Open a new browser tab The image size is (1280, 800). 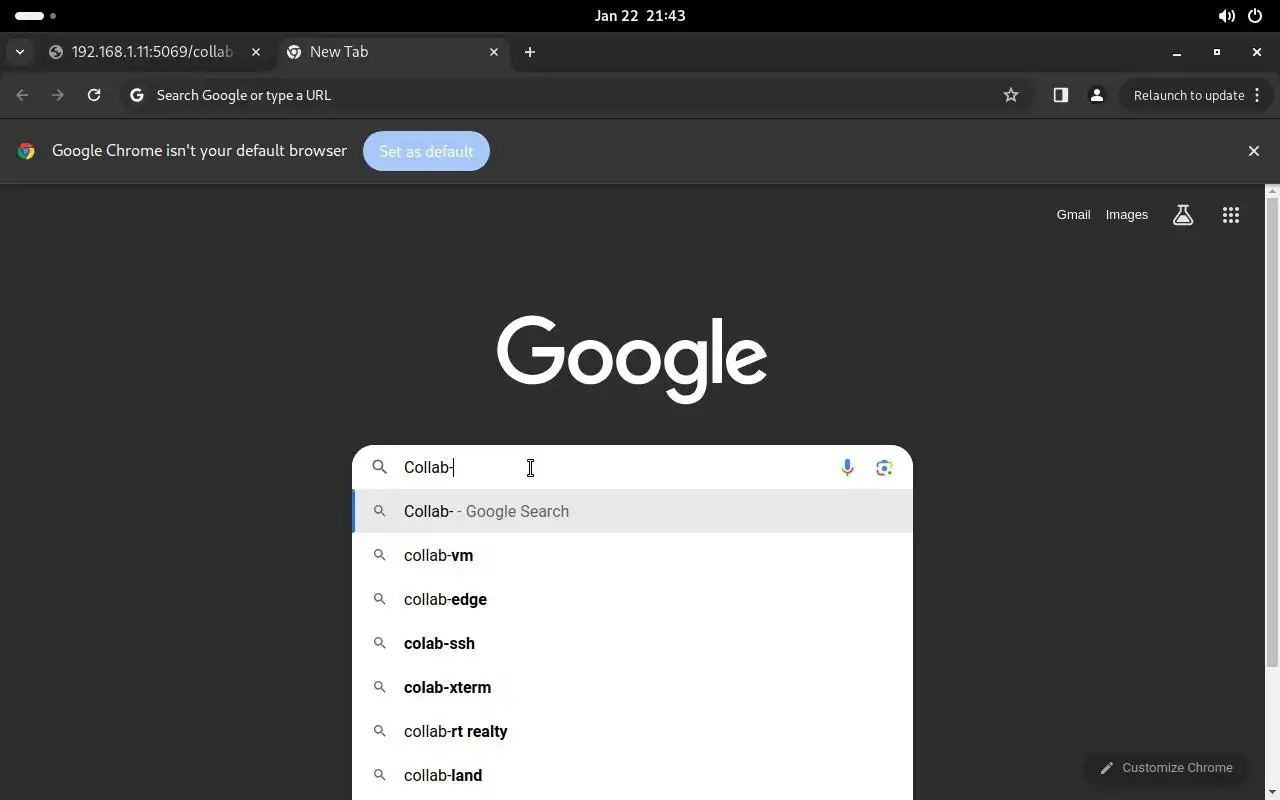(530, 52)
